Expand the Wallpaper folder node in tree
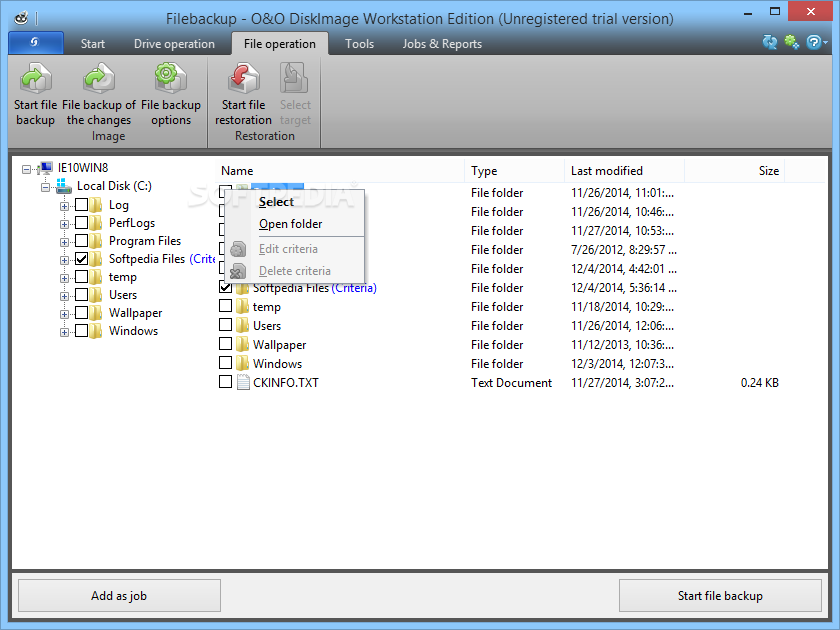840x630 pixels. (x=64, y=314)
